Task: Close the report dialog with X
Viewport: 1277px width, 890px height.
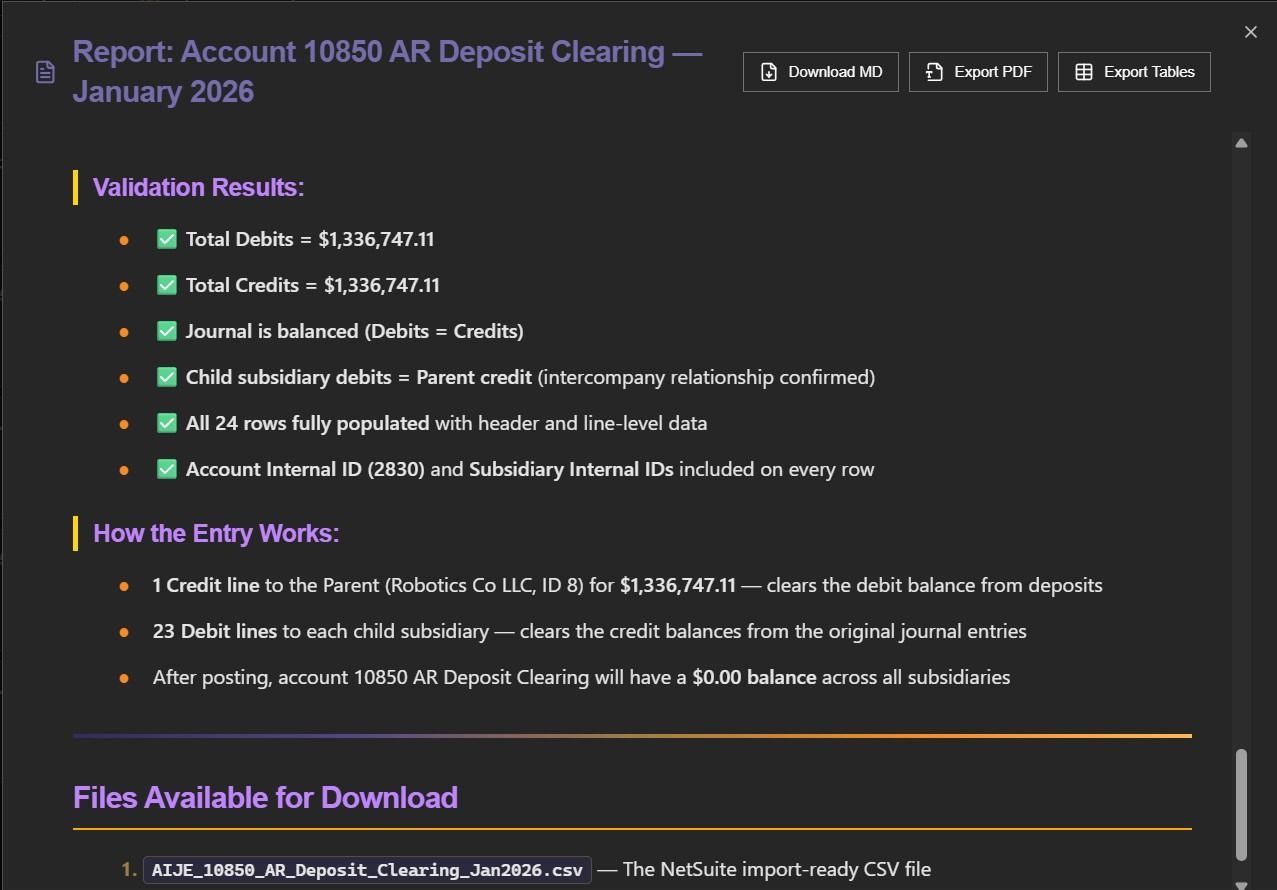Action: coord(1250,32)
